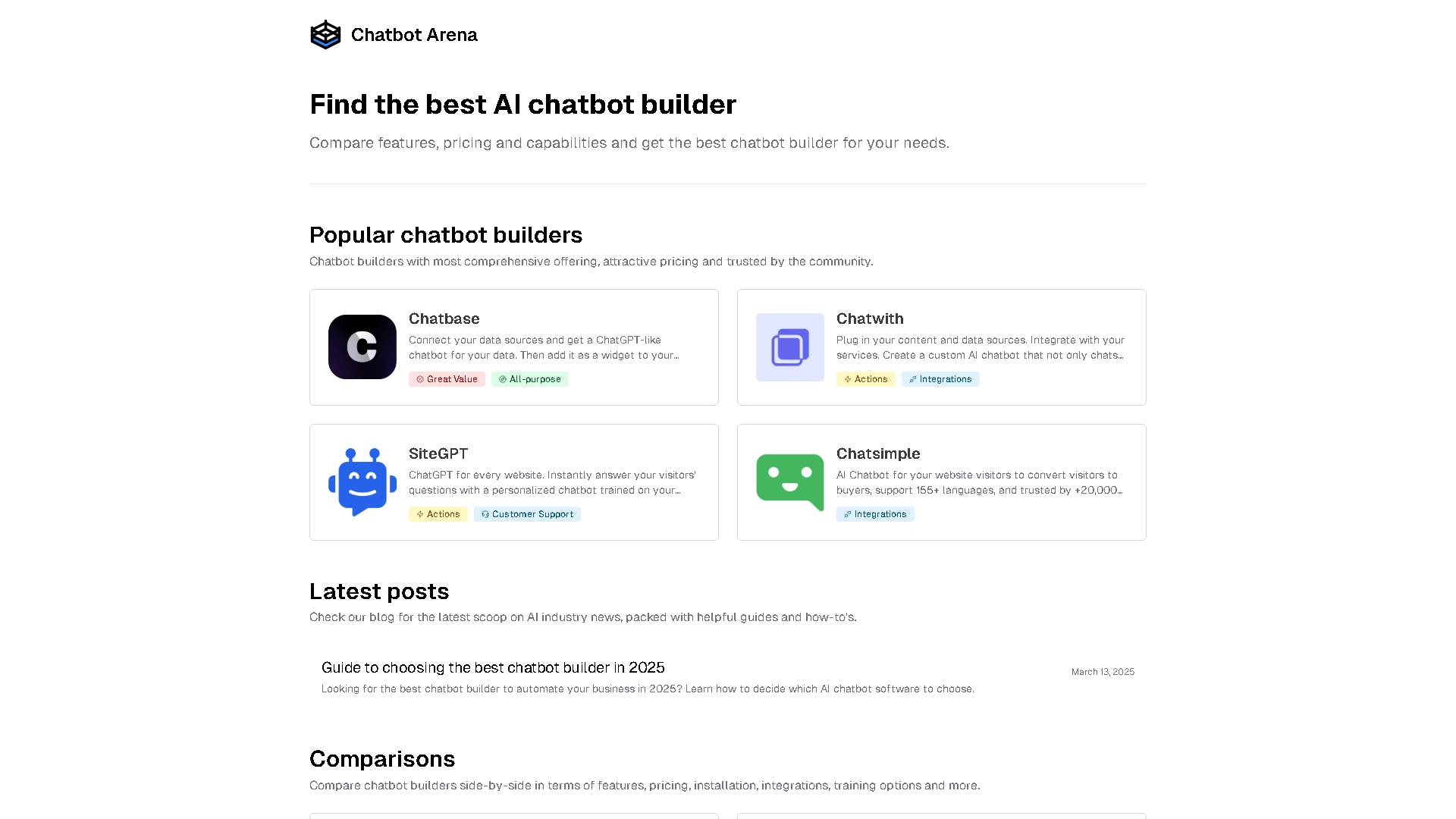The width and height of the screenshot is (1456, 819).
Task: Click the Chatbot Arena title text
Action: point(414,34)
